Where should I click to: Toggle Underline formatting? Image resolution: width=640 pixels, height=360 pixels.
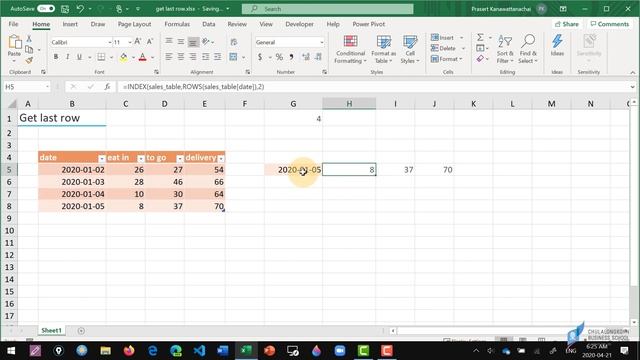click(x=79, y=57)
